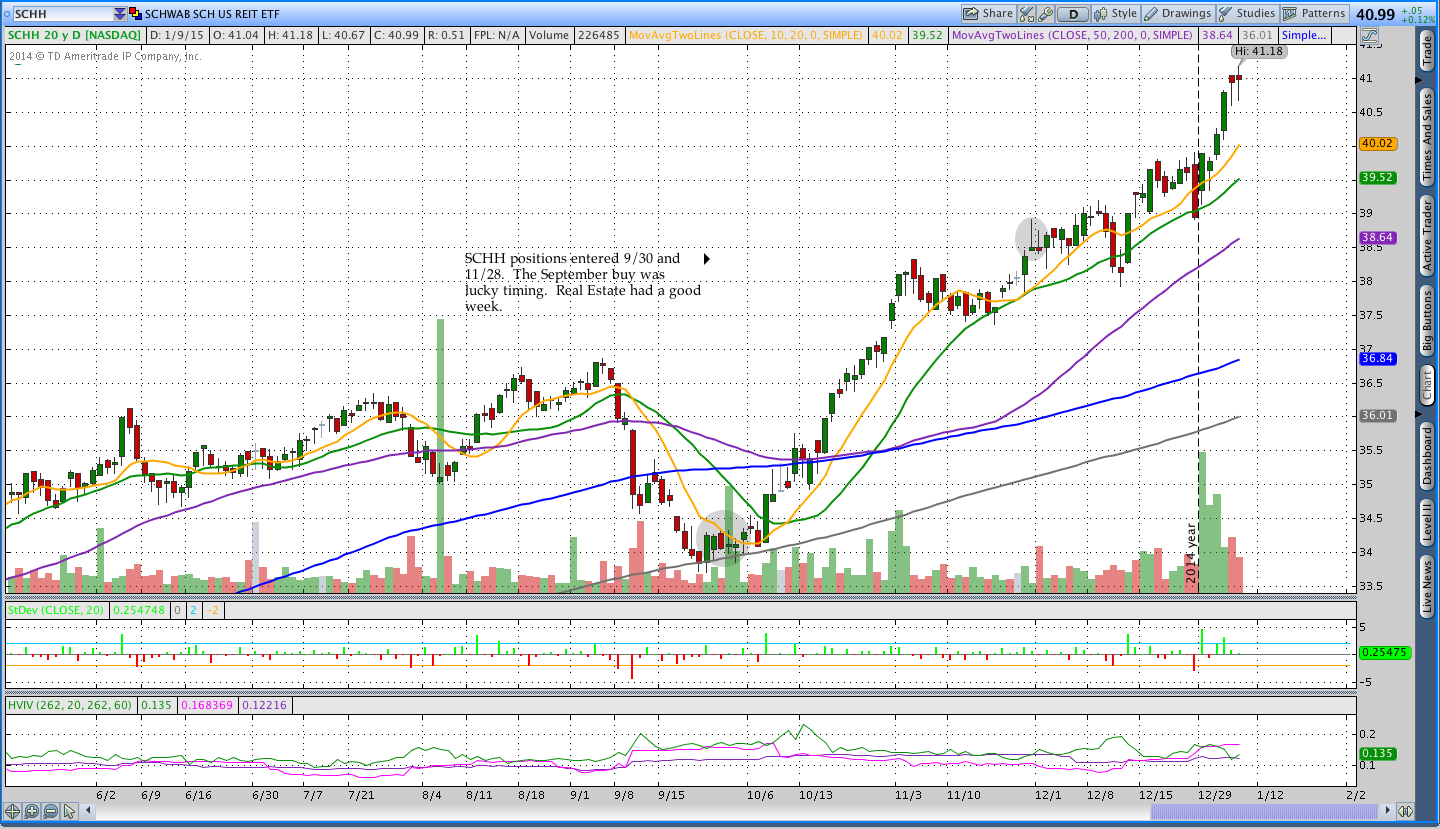Switch to the Active Trader side tab

coord(1427,236)
